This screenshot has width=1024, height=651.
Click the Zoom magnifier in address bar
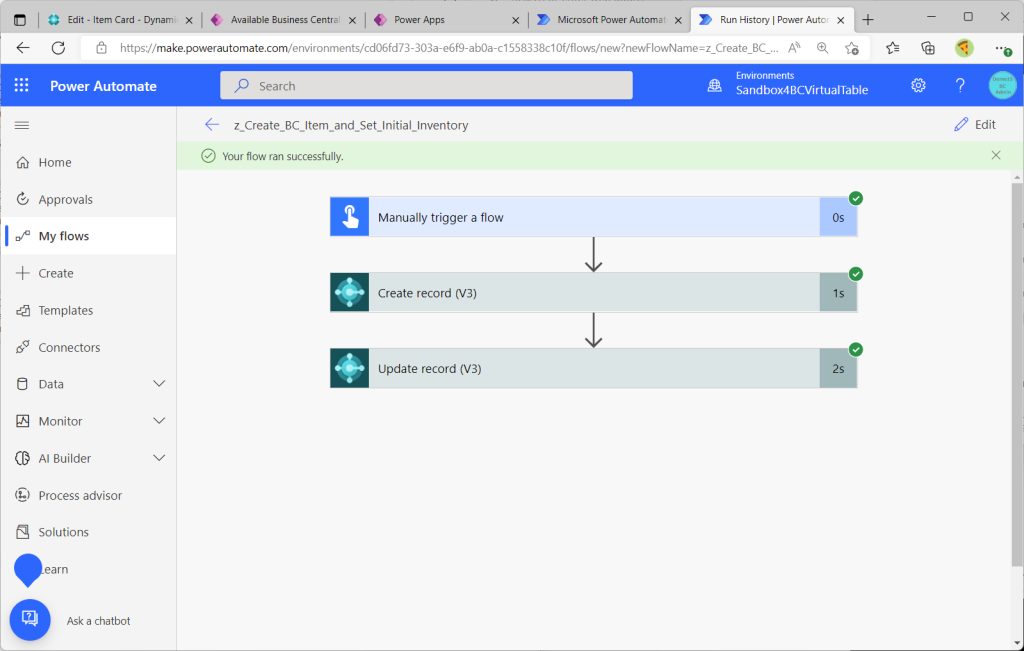(822, 48)
